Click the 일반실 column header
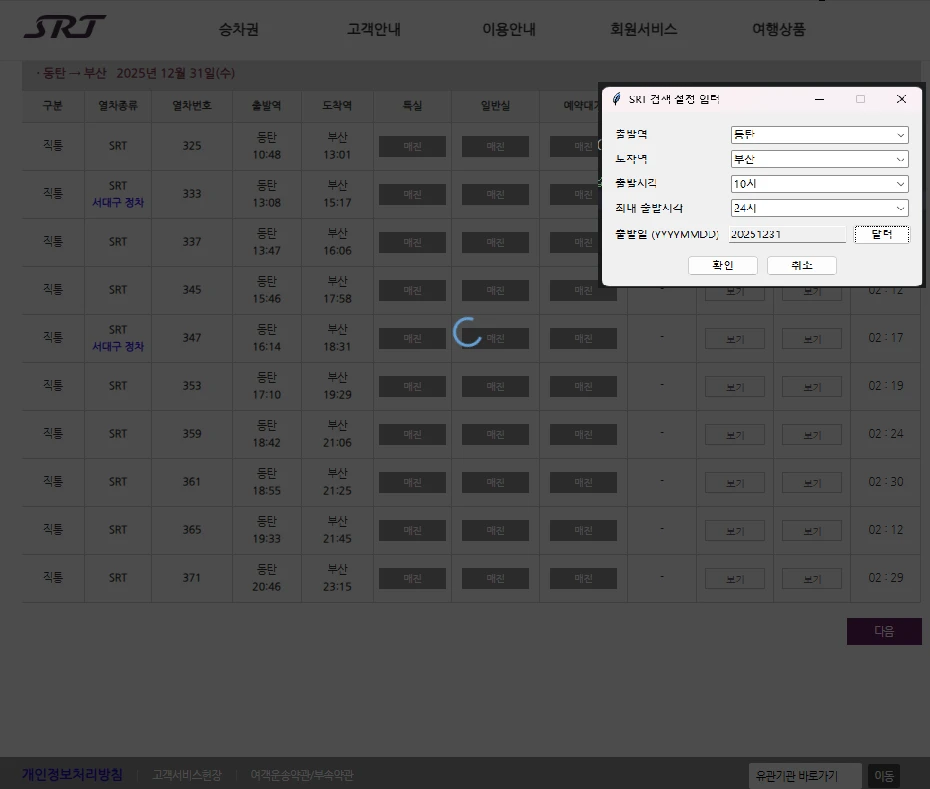Screen dimensions: 930x789 [x=495, y=106]
